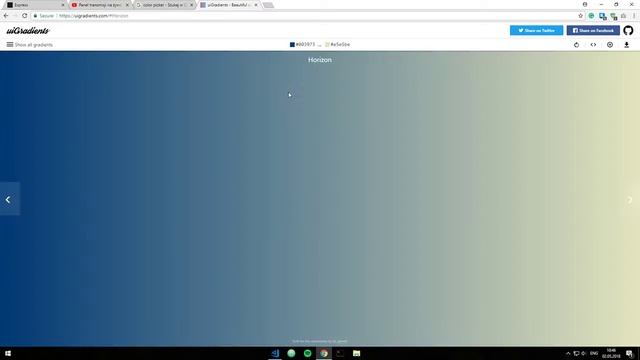Go to the previous gradient
The height and width of the screenshot is (360, 640).
9,199
